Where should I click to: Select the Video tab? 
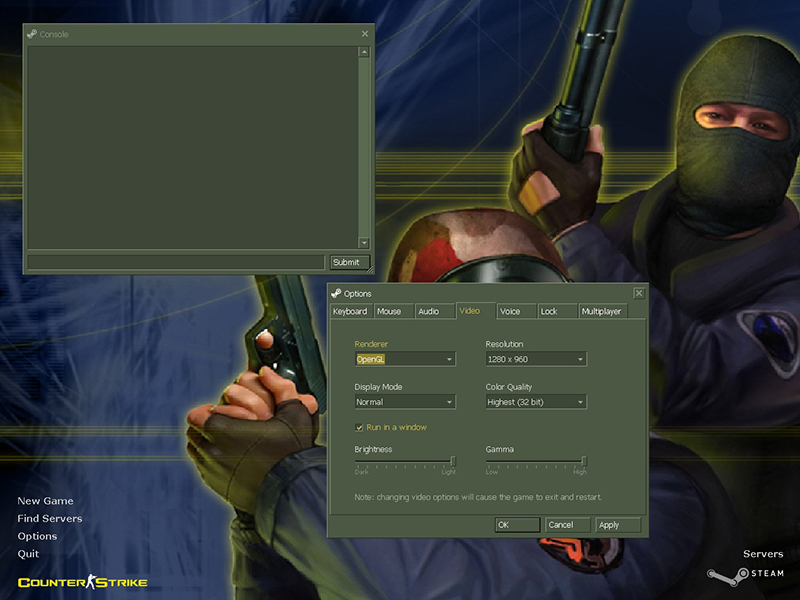click(x=476, y=311)
